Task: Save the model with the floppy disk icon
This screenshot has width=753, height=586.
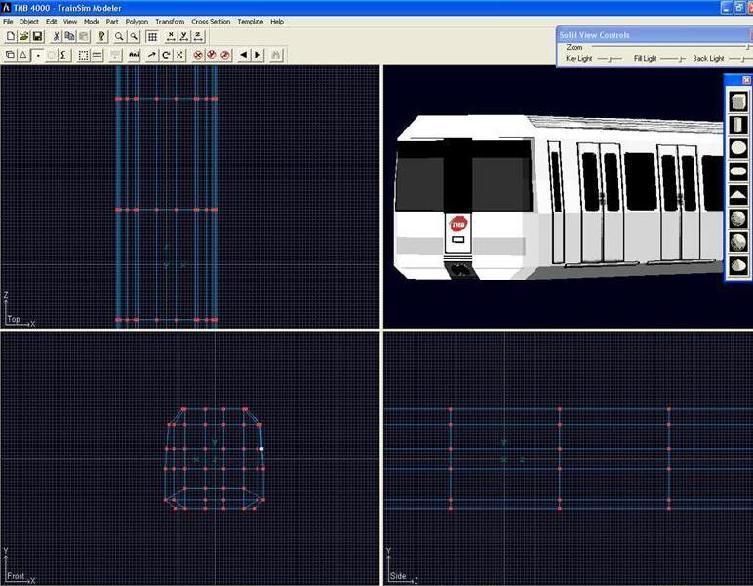Action: tap(37, 37)
